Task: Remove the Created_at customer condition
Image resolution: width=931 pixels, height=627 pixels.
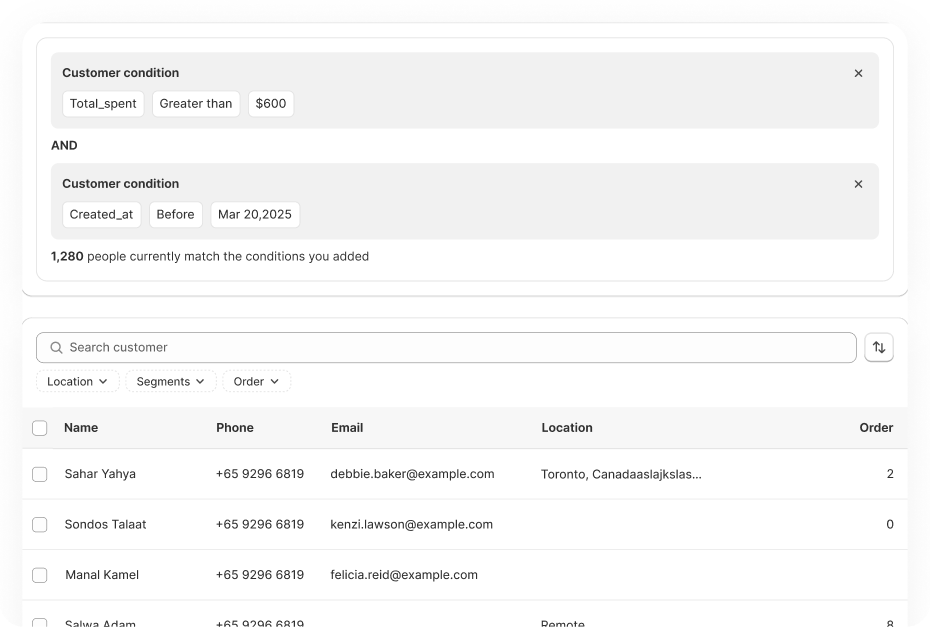Action: point(858,184)
